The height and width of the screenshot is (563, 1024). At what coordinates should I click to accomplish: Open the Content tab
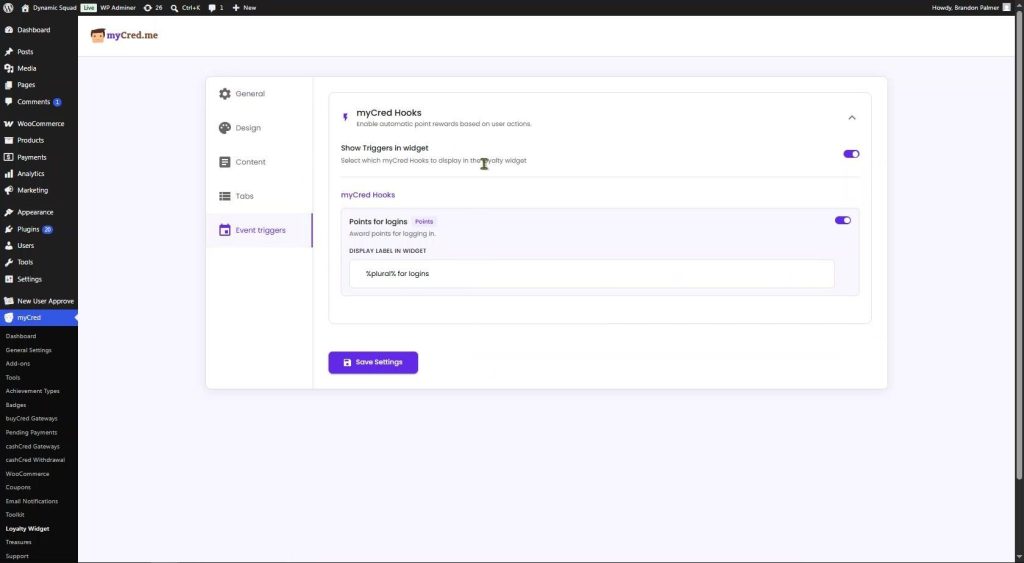(259, 162)
